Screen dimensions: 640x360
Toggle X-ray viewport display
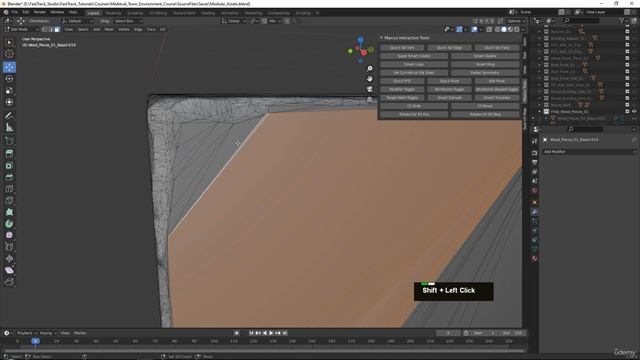489,29
